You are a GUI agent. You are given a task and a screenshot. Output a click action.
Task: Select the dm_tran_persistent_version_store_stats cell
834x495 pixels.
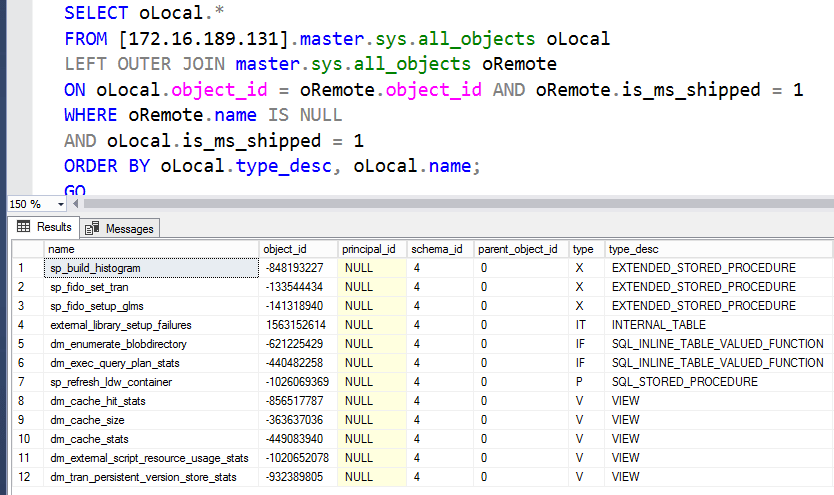tap(151, 477)
